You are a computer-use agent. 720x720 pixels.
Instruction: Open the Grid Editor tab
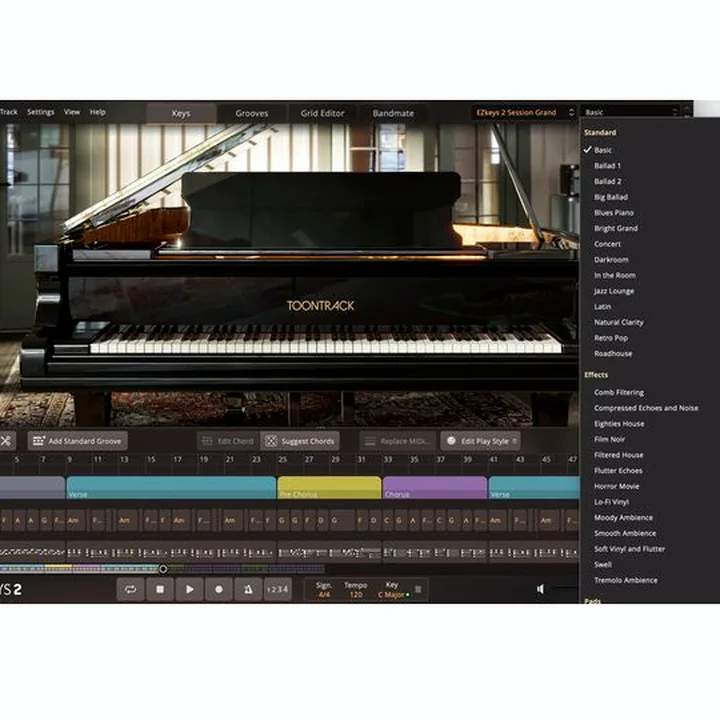point(322,113)
